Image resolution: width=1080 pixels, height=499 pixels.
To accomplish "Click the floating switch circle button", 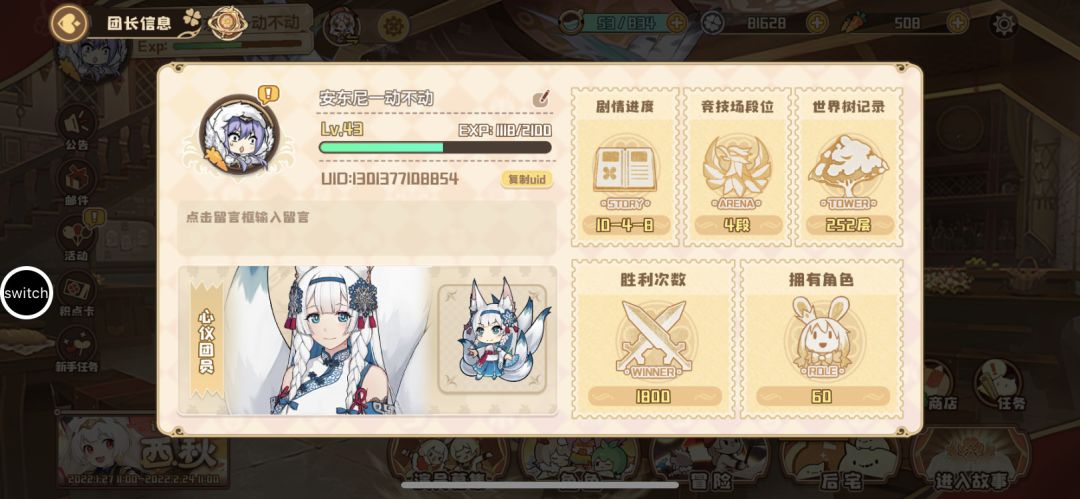I will (x=27, y=292).
